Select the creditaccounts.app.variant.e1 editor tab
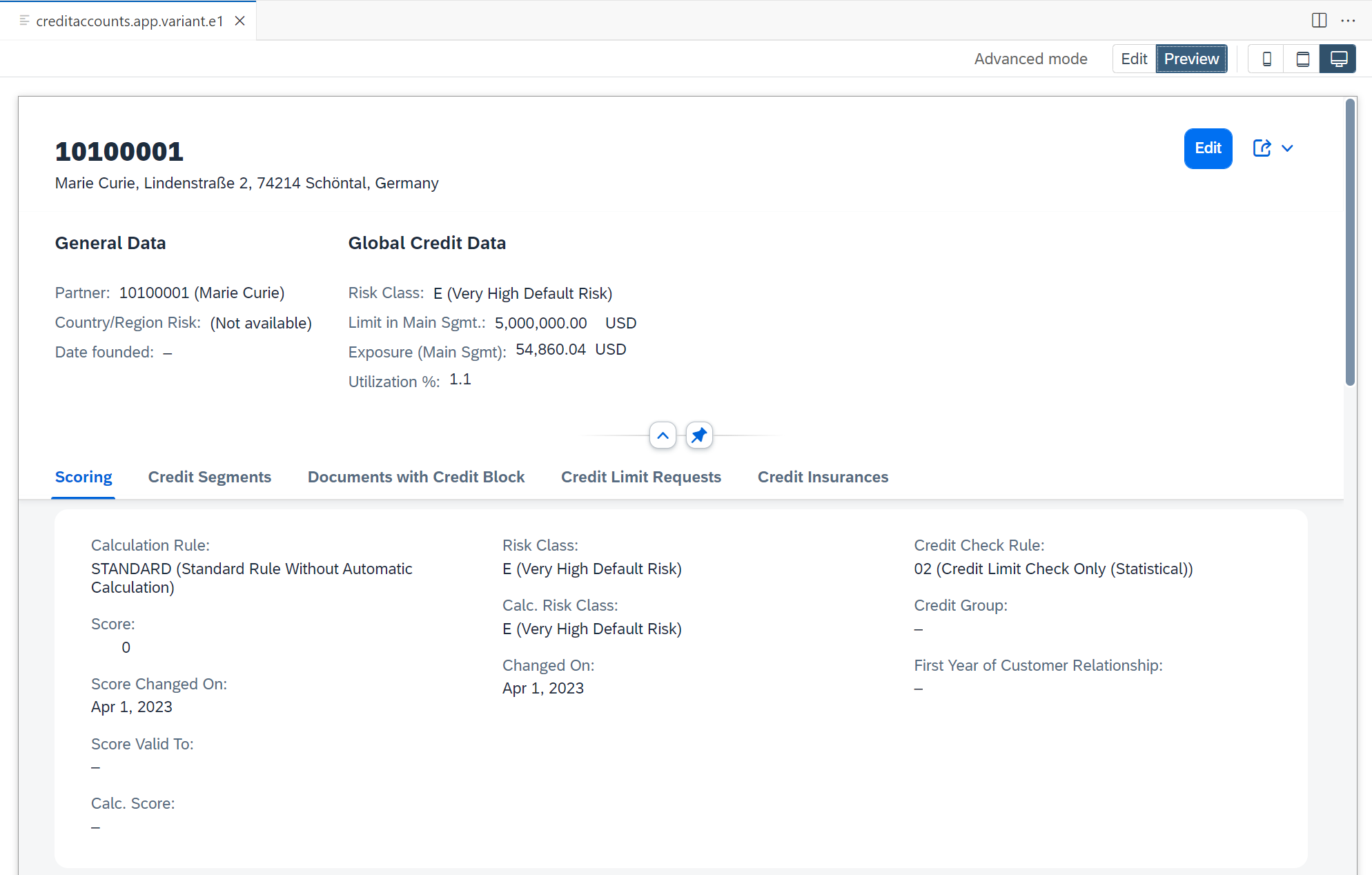The height and width of the screenshot is (875, 1372). coord(130,21)
